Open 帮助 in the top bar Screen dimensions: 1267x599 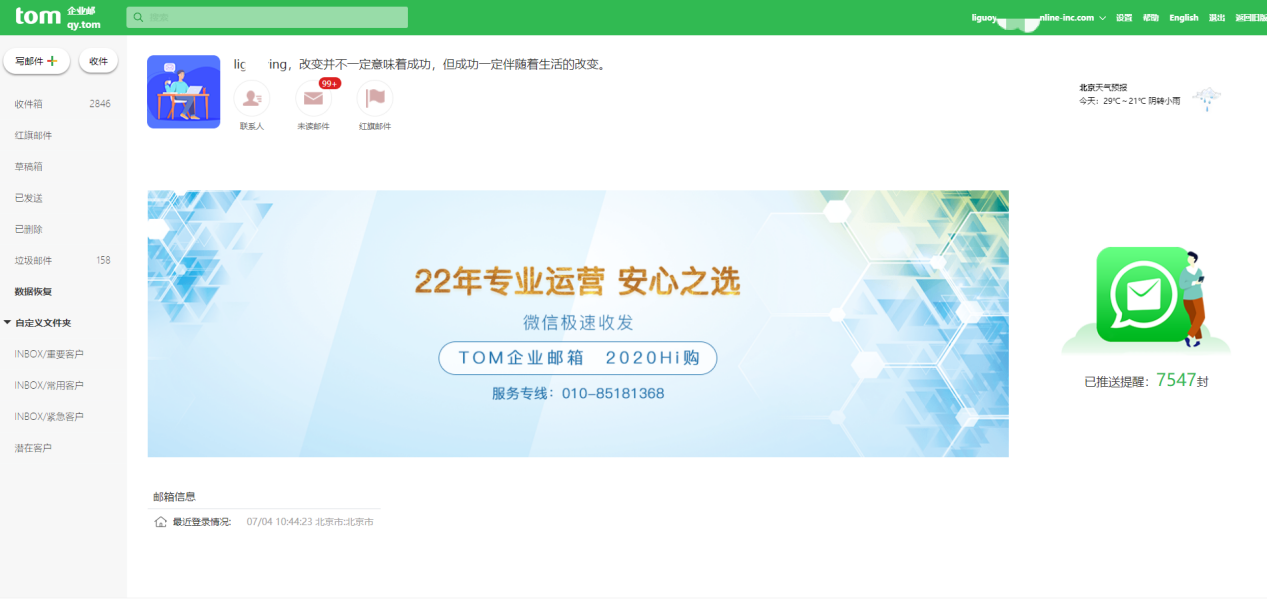[1151, 18]
